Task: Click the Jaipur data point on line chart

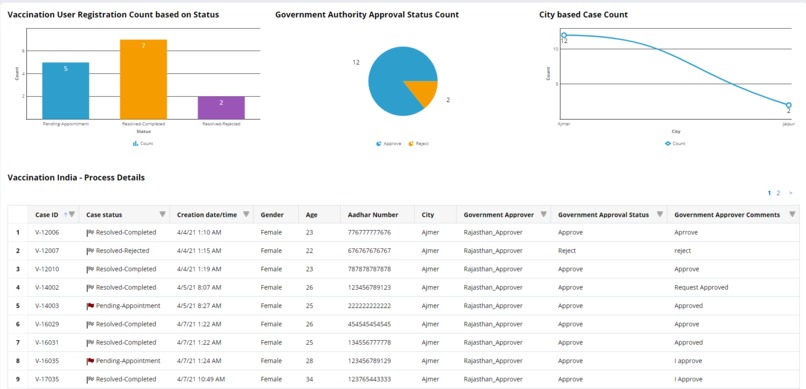Action: point(788,105)
